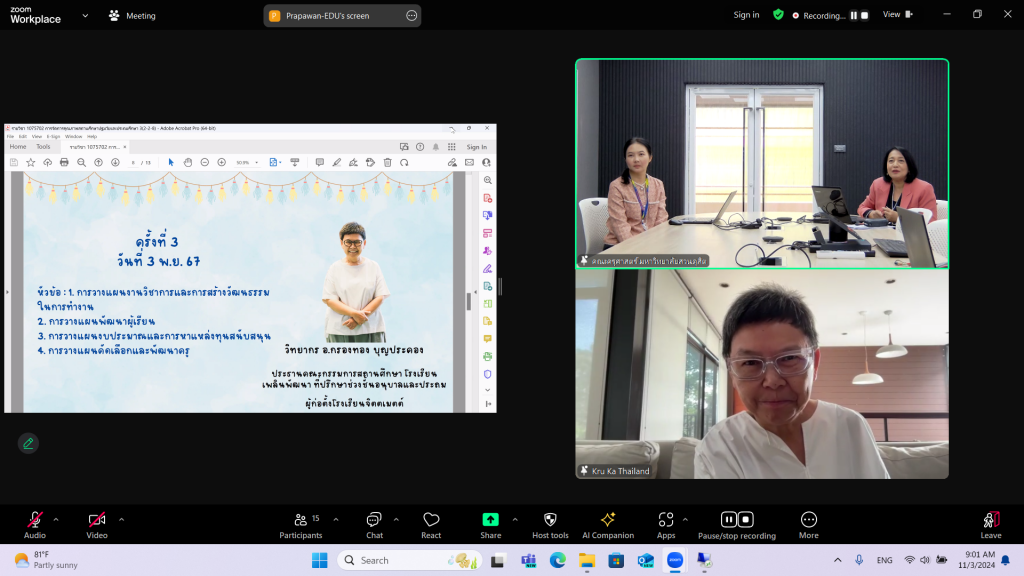Open the Zoom Workplace dropdown arrow
This screenshot has width=1024, height=576.
coord(84,16)
